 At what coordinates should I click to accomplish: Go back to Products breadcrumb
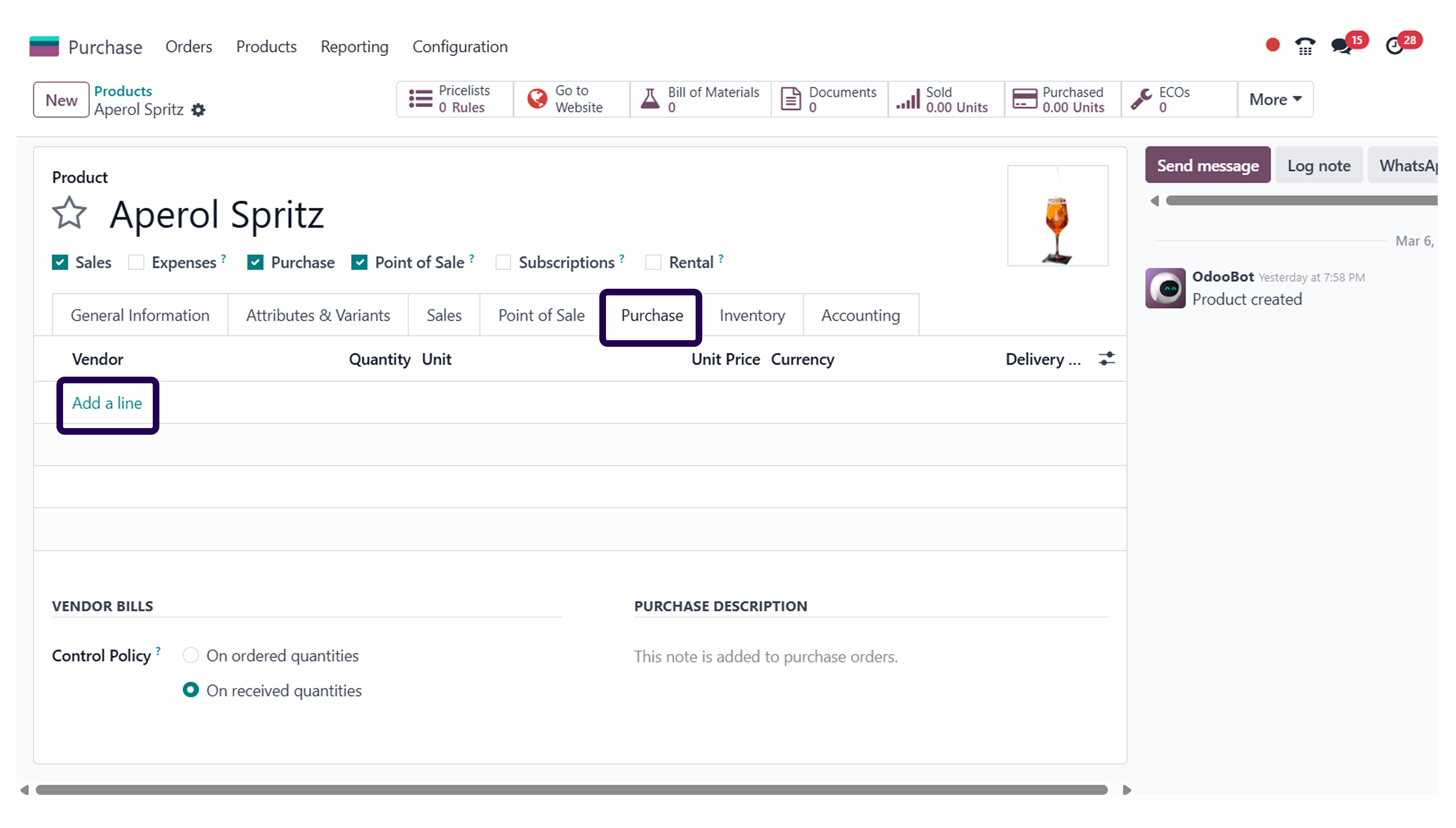pyautogui.click(x=123, y=91)
